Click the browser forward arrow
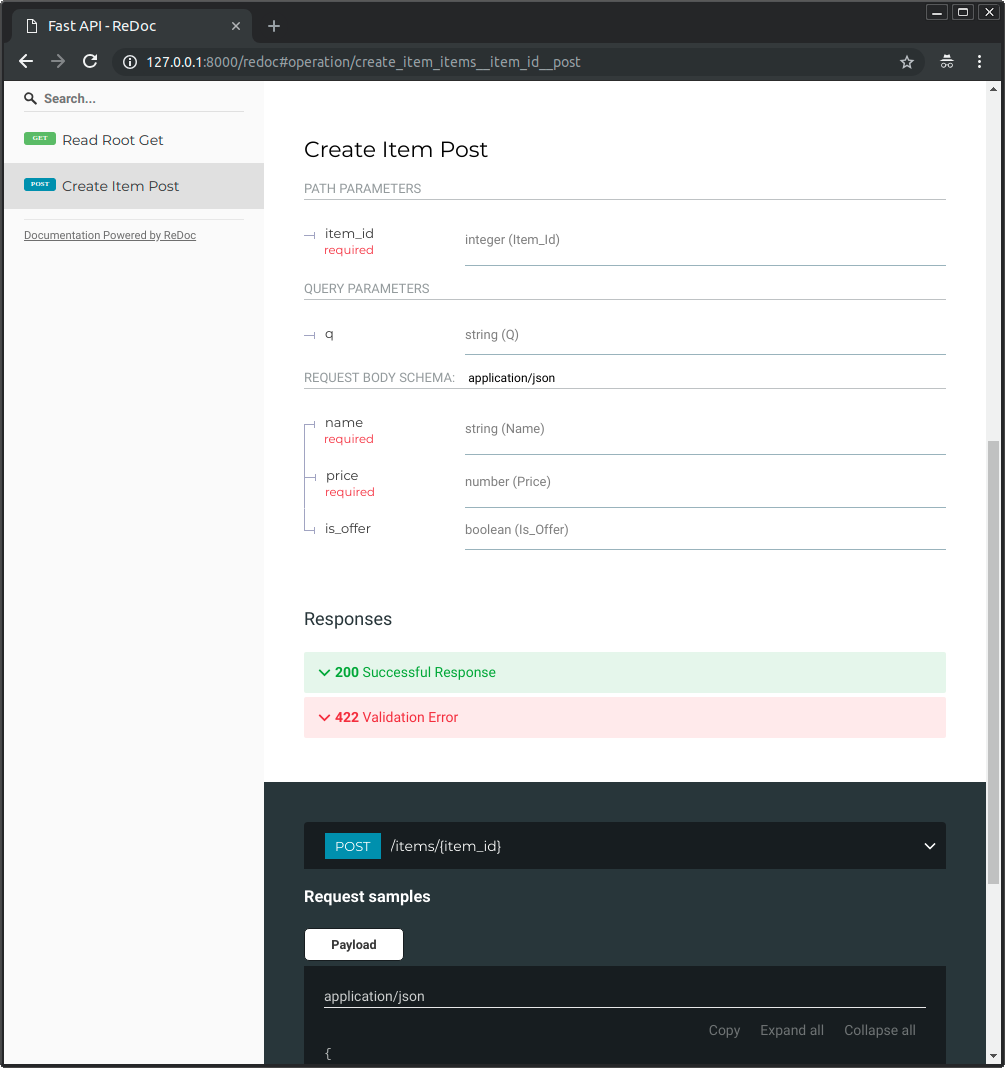 click(58, 62)
